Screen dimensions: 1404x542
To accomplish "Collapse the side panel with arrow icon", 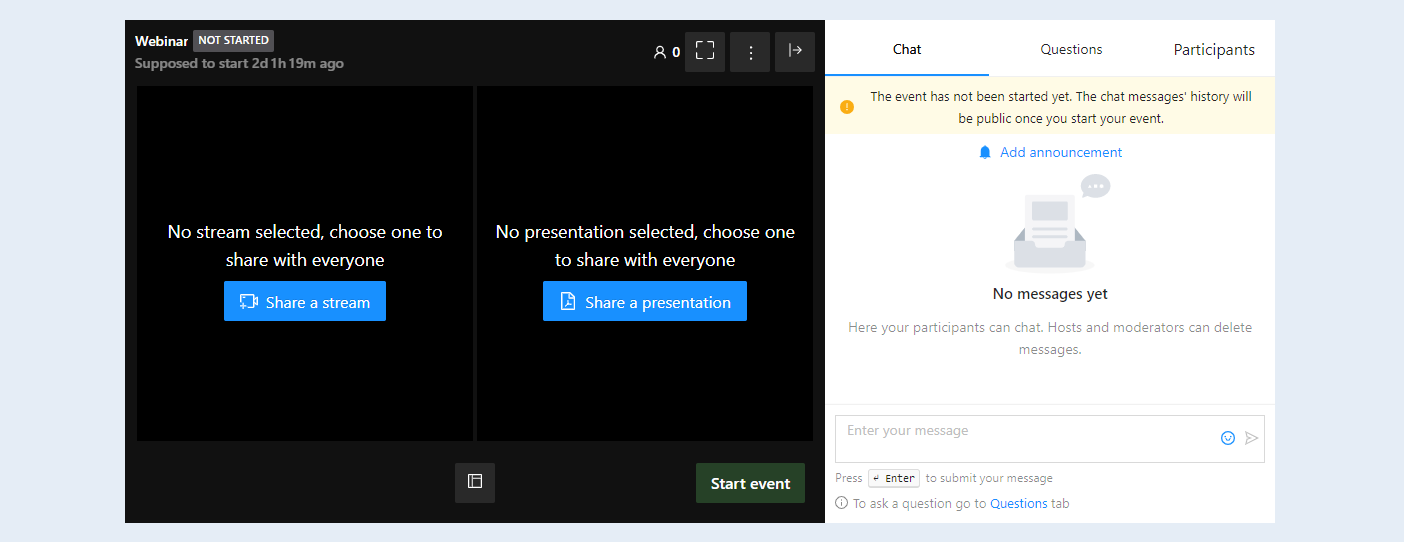I will coord(795,52).
